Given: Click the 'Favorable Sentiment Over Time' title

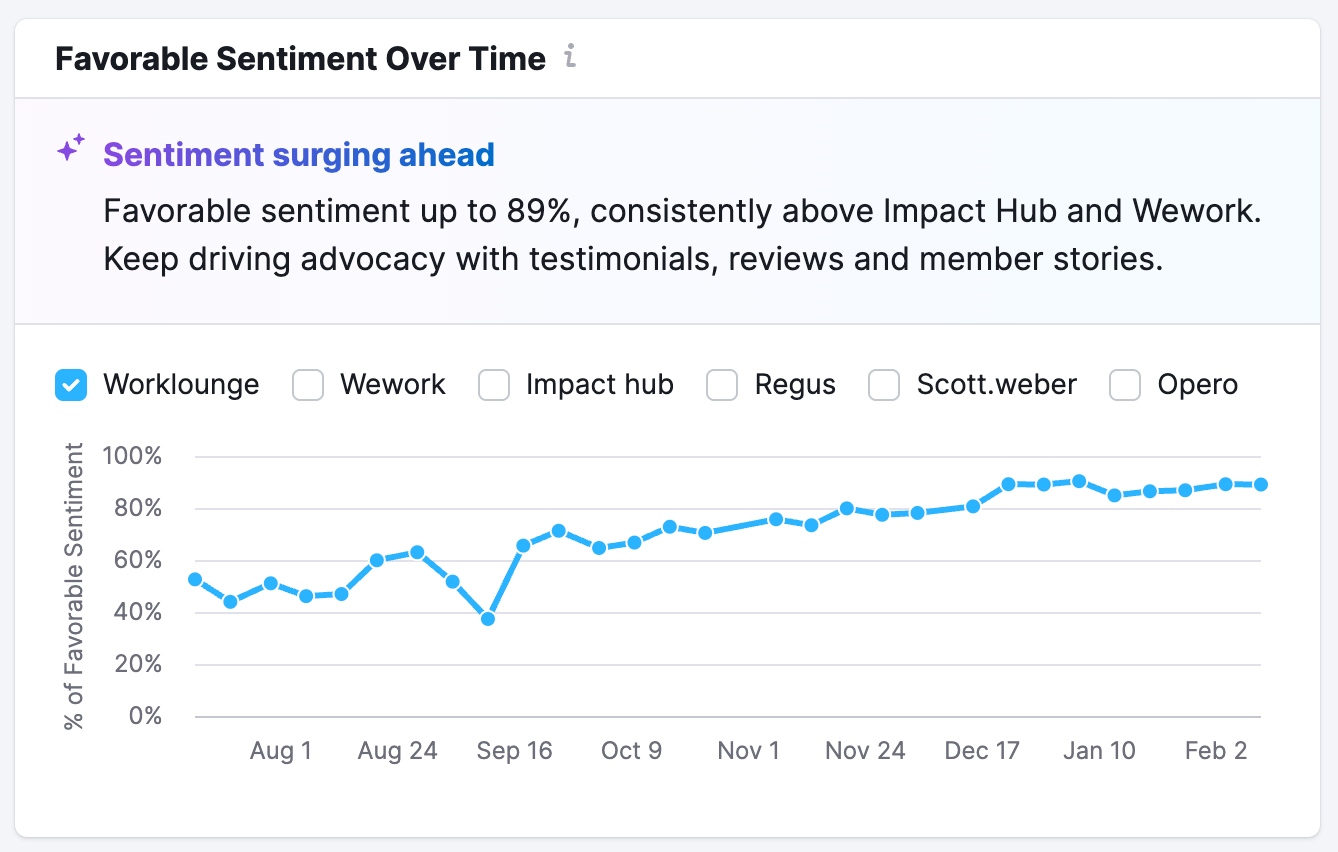Looking at the screenshot, I should (x=300, y=59).
